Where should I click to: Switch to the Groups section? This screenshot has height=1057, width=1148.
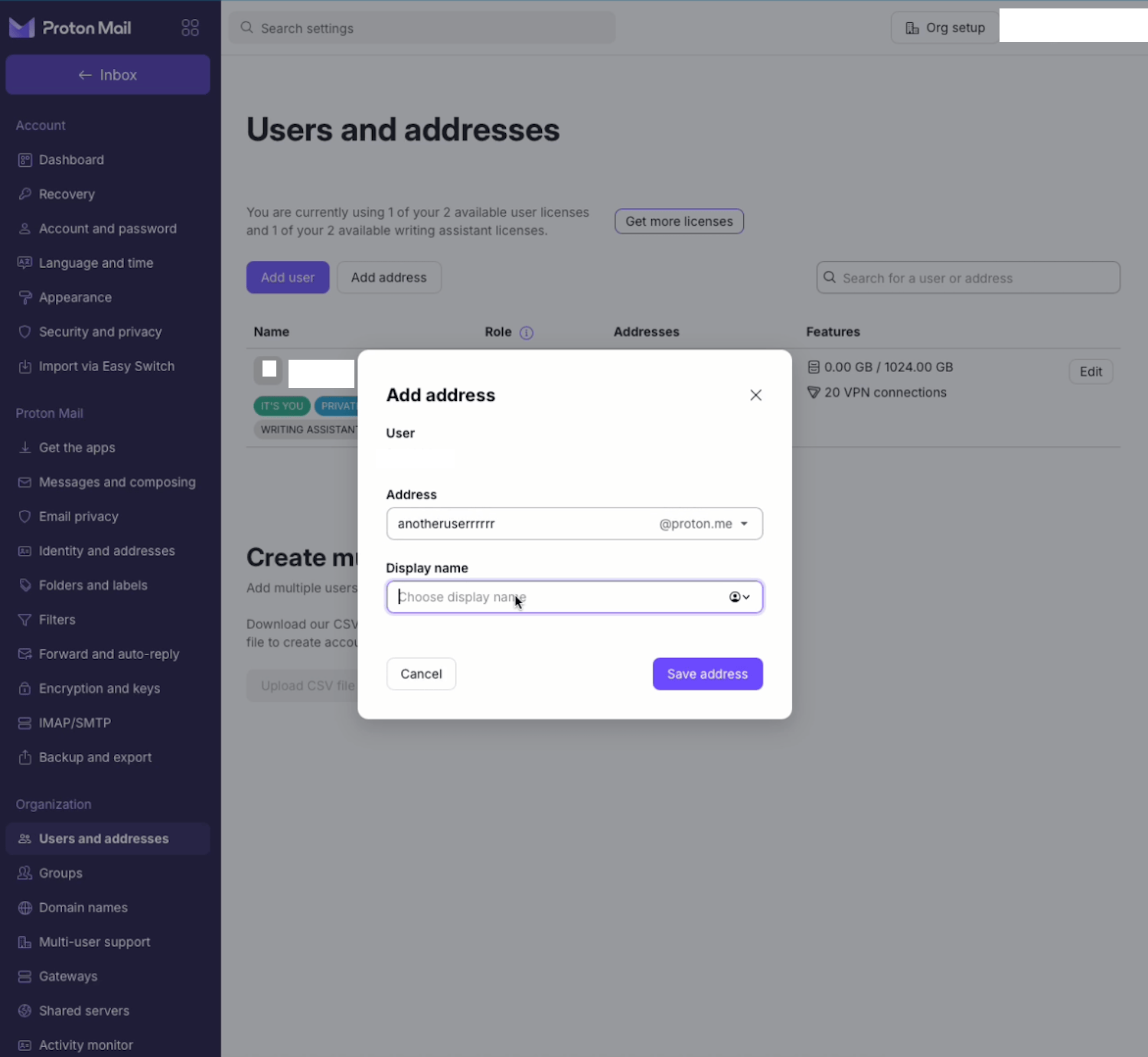60,873
